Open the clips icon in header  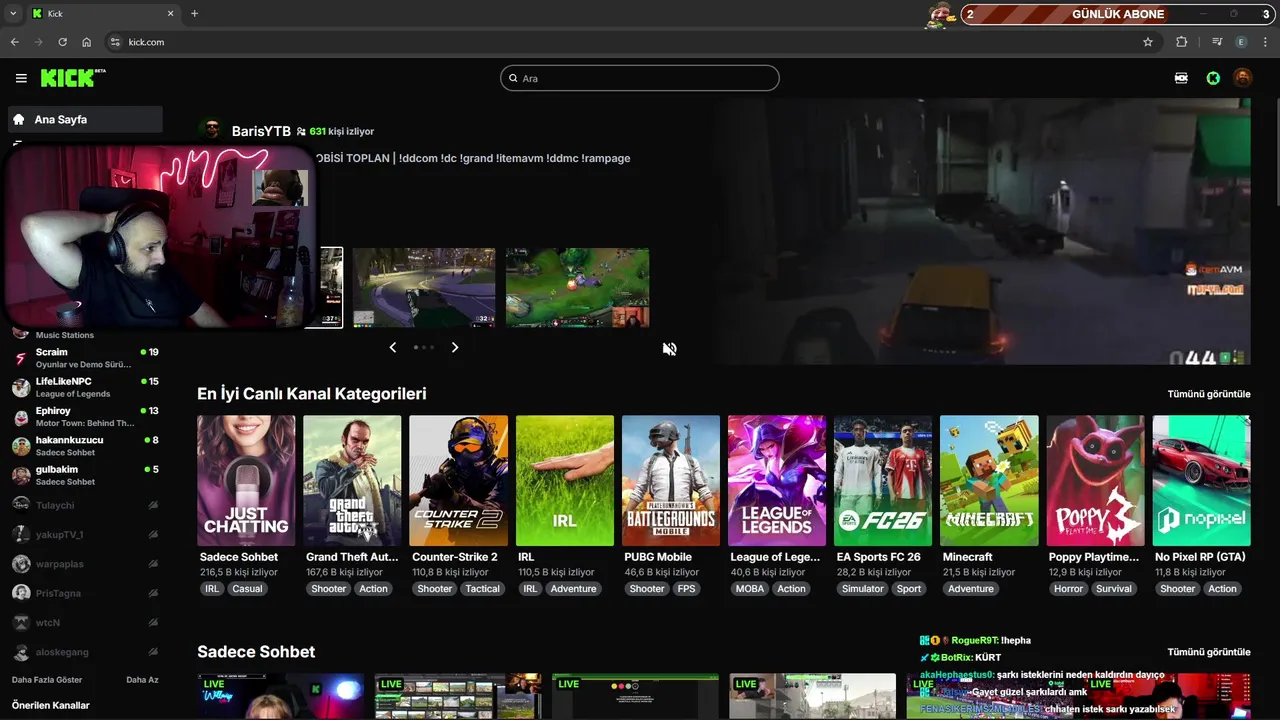[1181, 78]
